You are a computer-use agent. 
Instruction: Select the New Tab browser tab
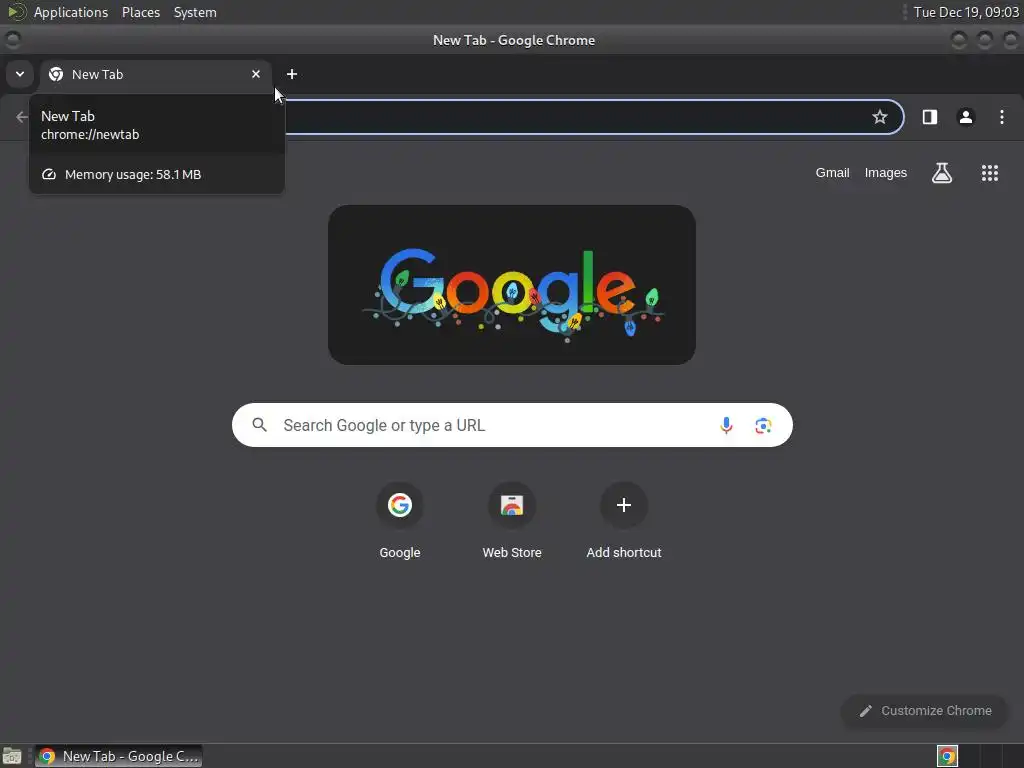click(156, 74)
